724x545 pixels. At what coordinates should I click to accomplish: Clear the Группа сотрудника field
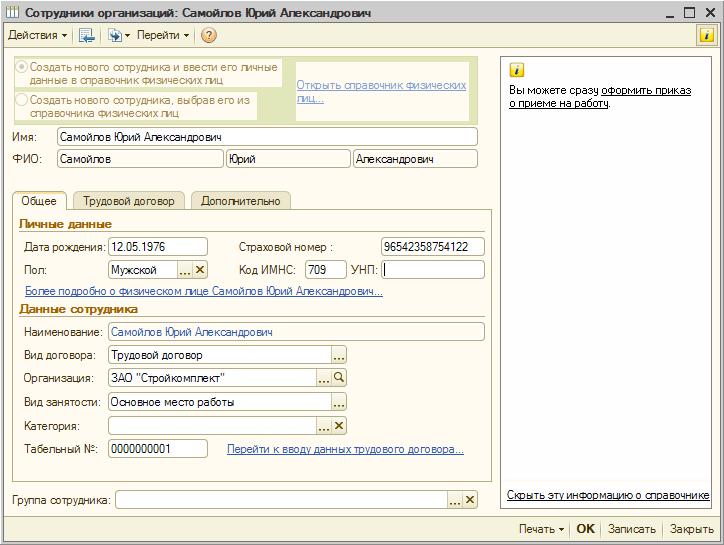[471, 500]
